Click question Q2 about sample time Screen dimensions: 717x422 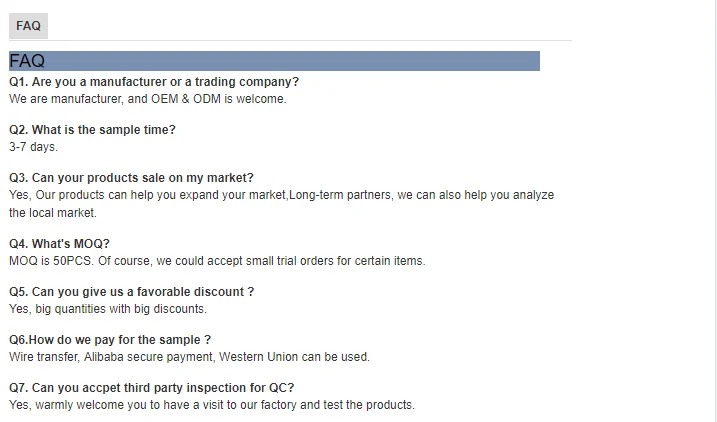click(92, 130)
